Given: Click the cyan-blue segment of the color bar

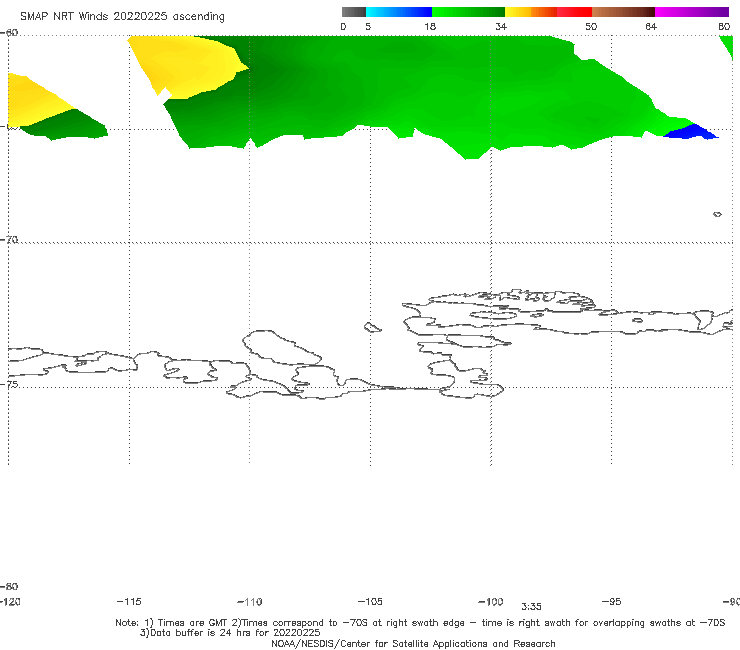Looking at the screenshot, I should 399,12.
